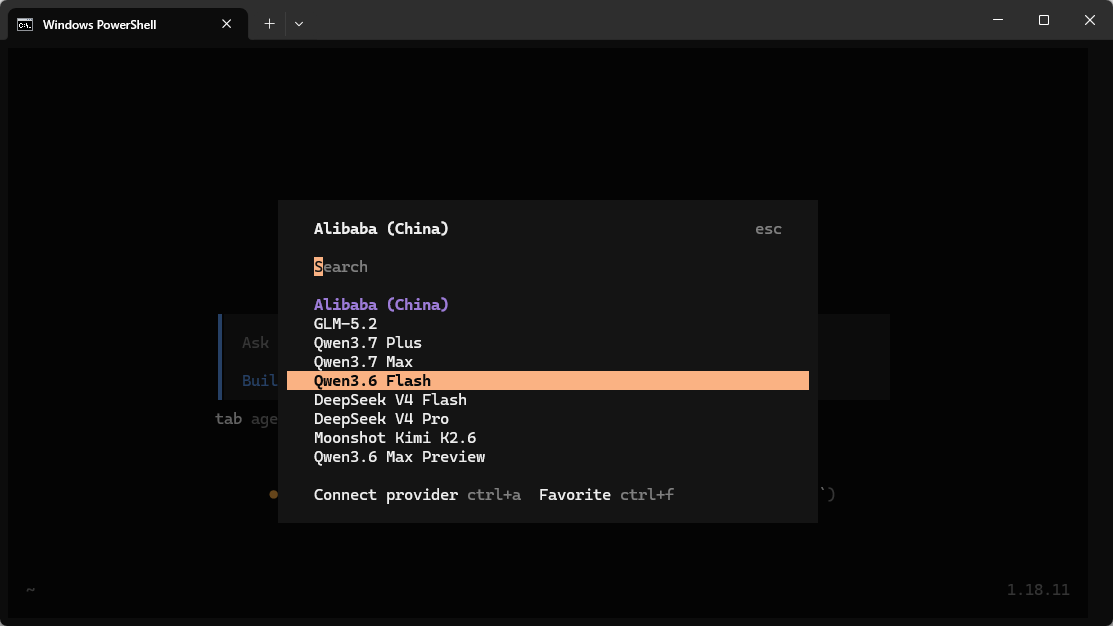This screenshot has height=626, width=1113.
Task: Click the Search input field
Action: [x=547, y=267]
